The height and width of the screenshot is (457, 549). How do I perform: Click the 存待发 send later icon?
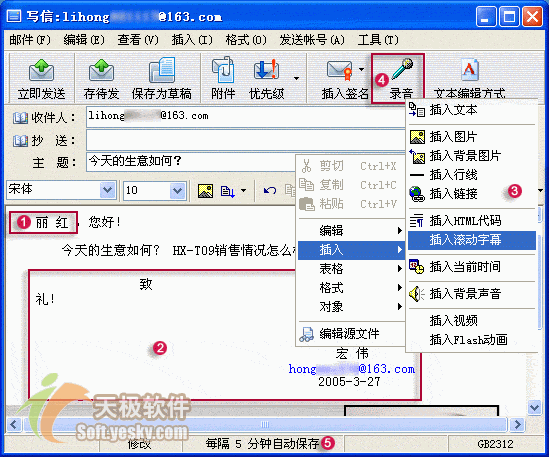point(101,70)
